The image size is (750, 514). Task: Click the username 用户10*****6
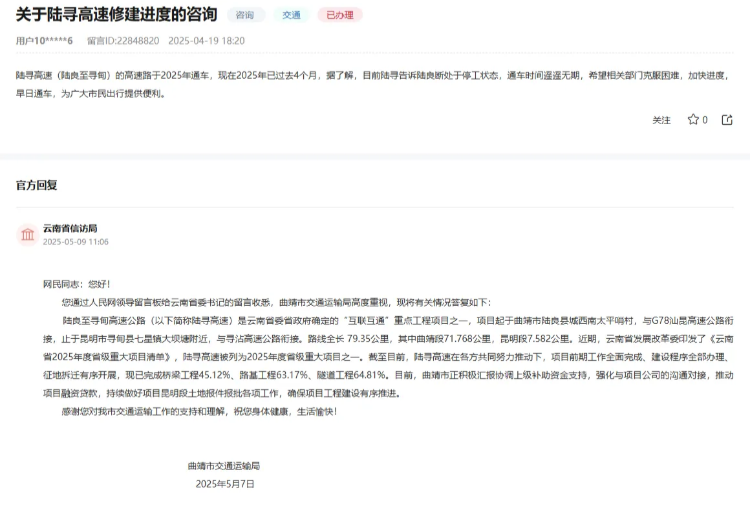pos(44,41)
